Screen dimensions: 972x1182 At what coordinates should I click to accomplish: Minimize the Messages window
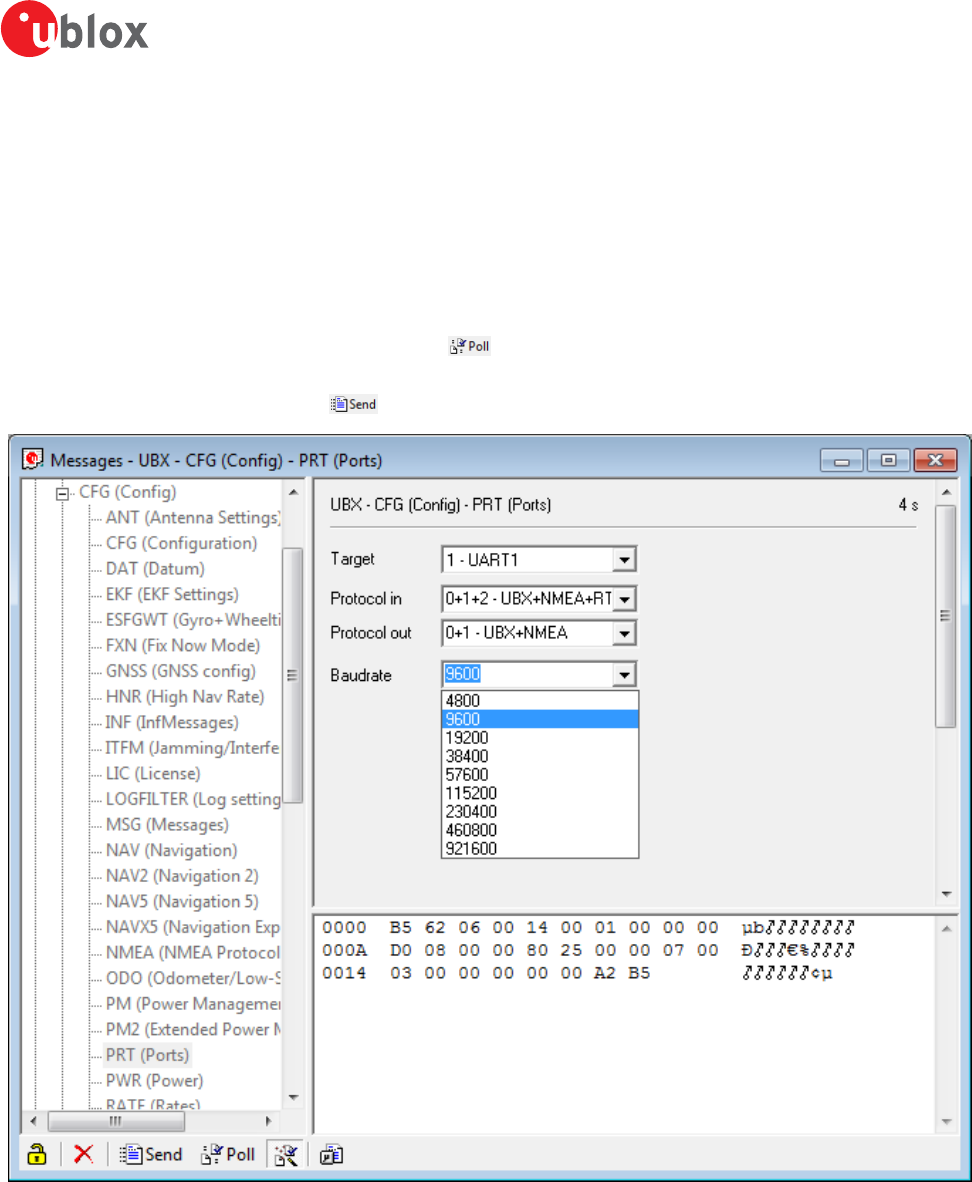(842, 460)
